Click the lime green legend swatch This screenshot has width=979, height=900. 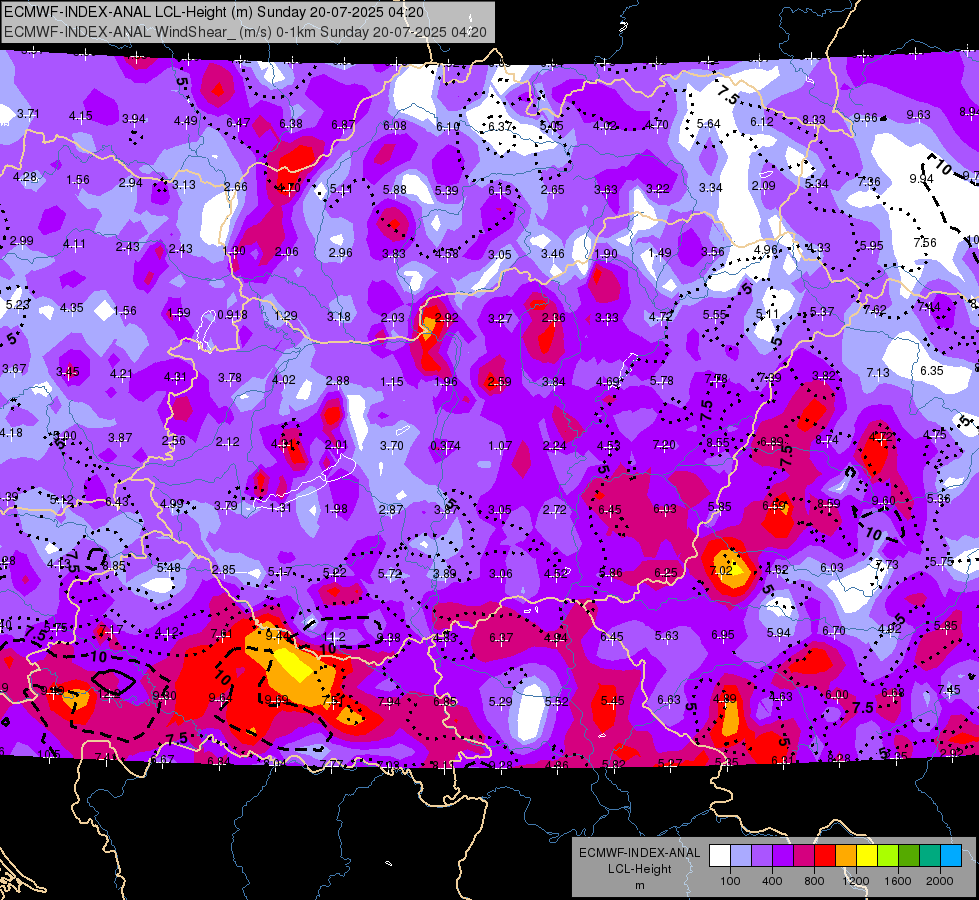(x=888, y=856)
